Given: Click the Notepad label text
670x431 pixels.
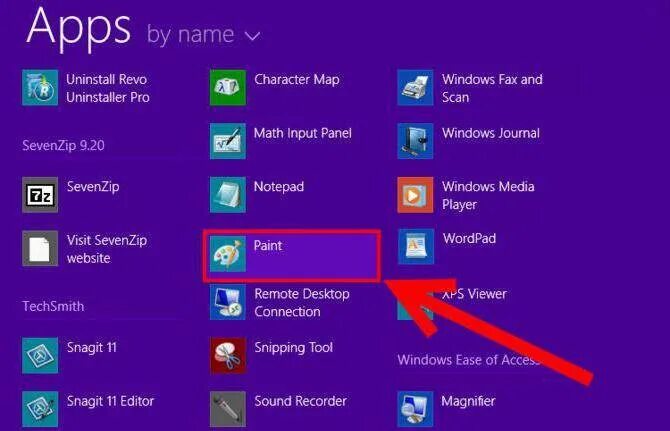Looking at the screenshot, I should coord(279,187).
